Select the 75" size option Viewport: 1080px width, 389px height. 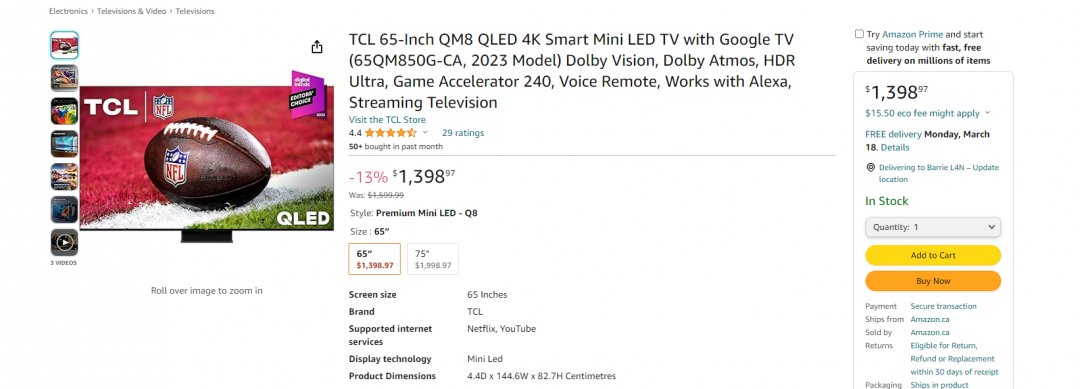pyautogui.click(x=433, y=259)
